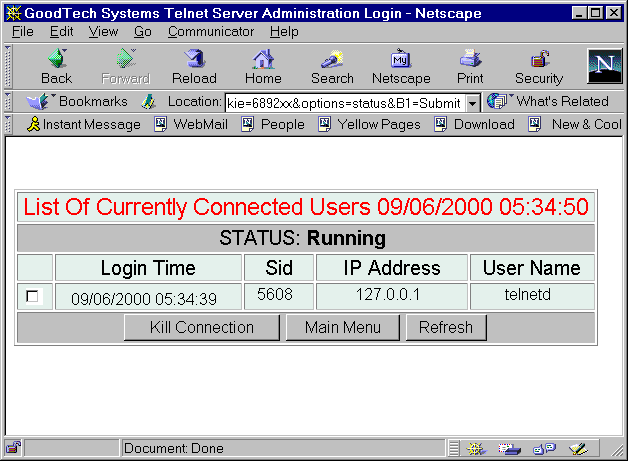
Task: Open Download bookmark
Action: 475,125
